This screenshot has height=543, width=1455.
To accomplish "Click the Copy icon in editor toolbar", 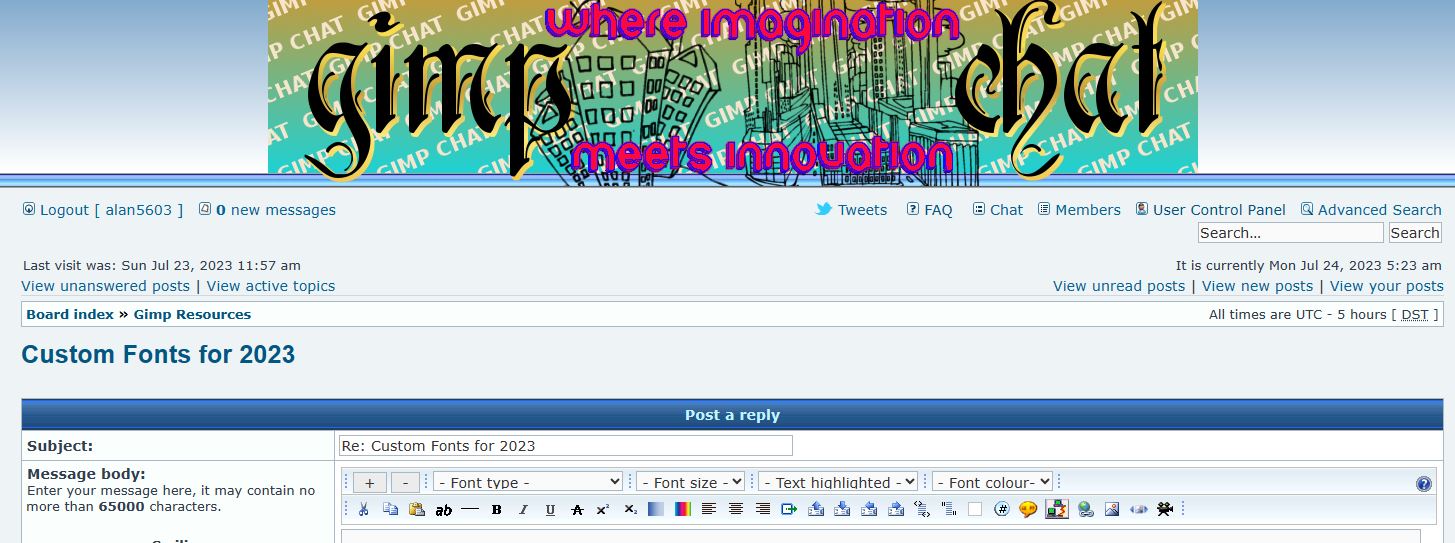I will 390,509.
